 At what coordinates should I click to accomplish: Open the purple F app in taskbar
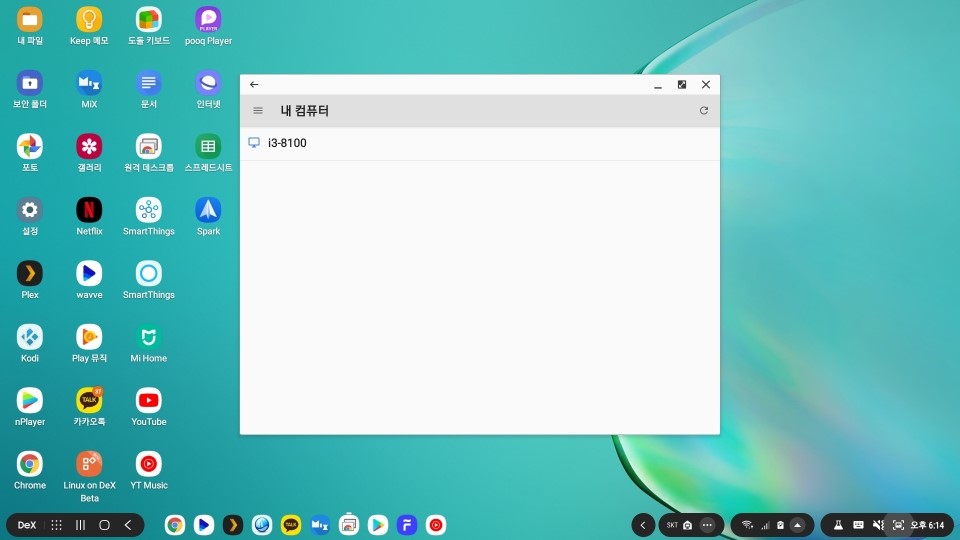point(407,525)
